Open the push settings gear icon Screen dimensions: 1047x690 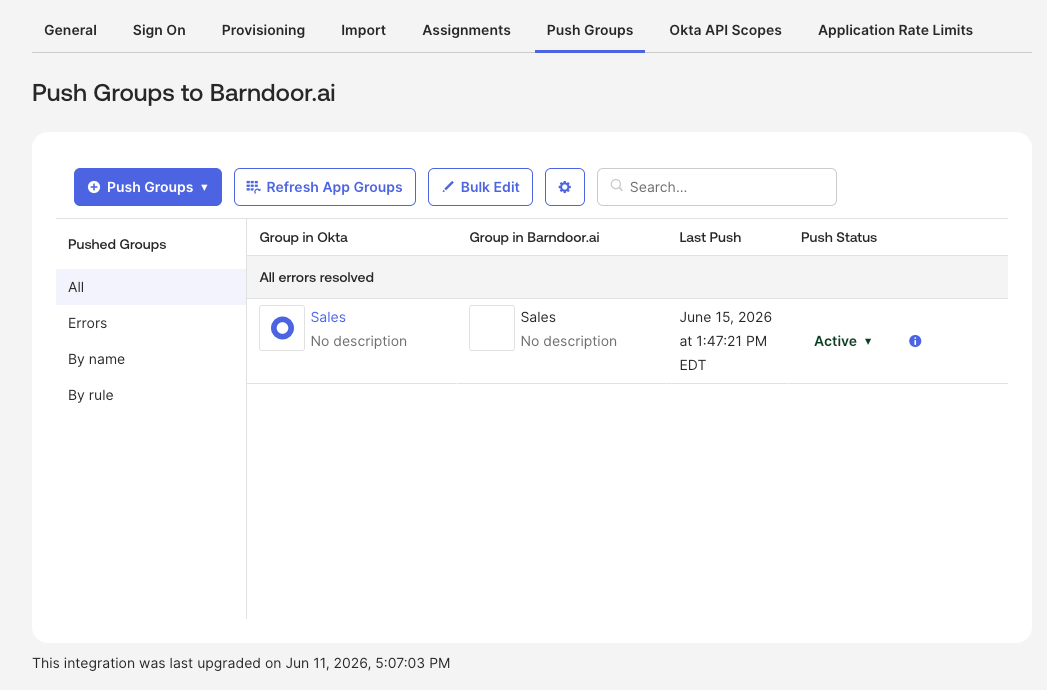pyautogui.click(x=564, y=187)
